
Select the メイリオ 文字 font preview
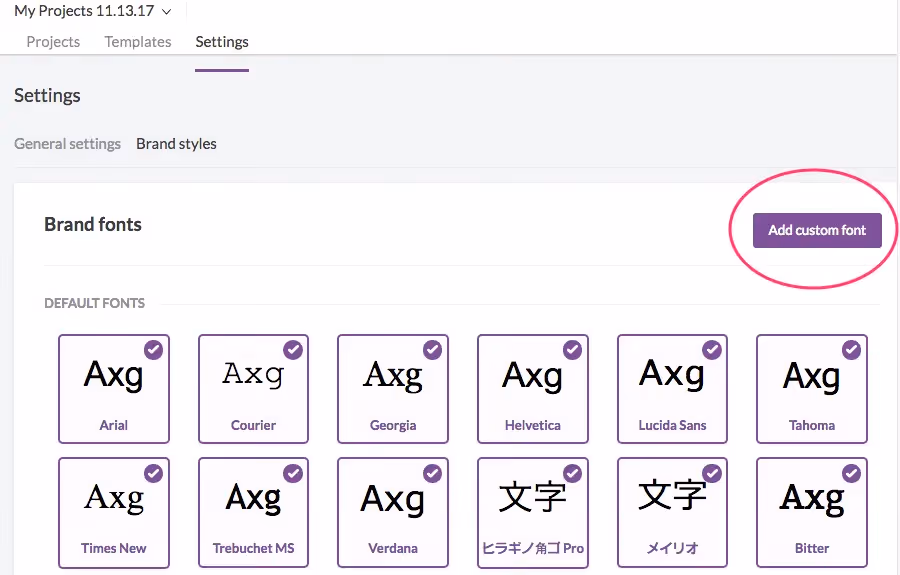point(672,495)
